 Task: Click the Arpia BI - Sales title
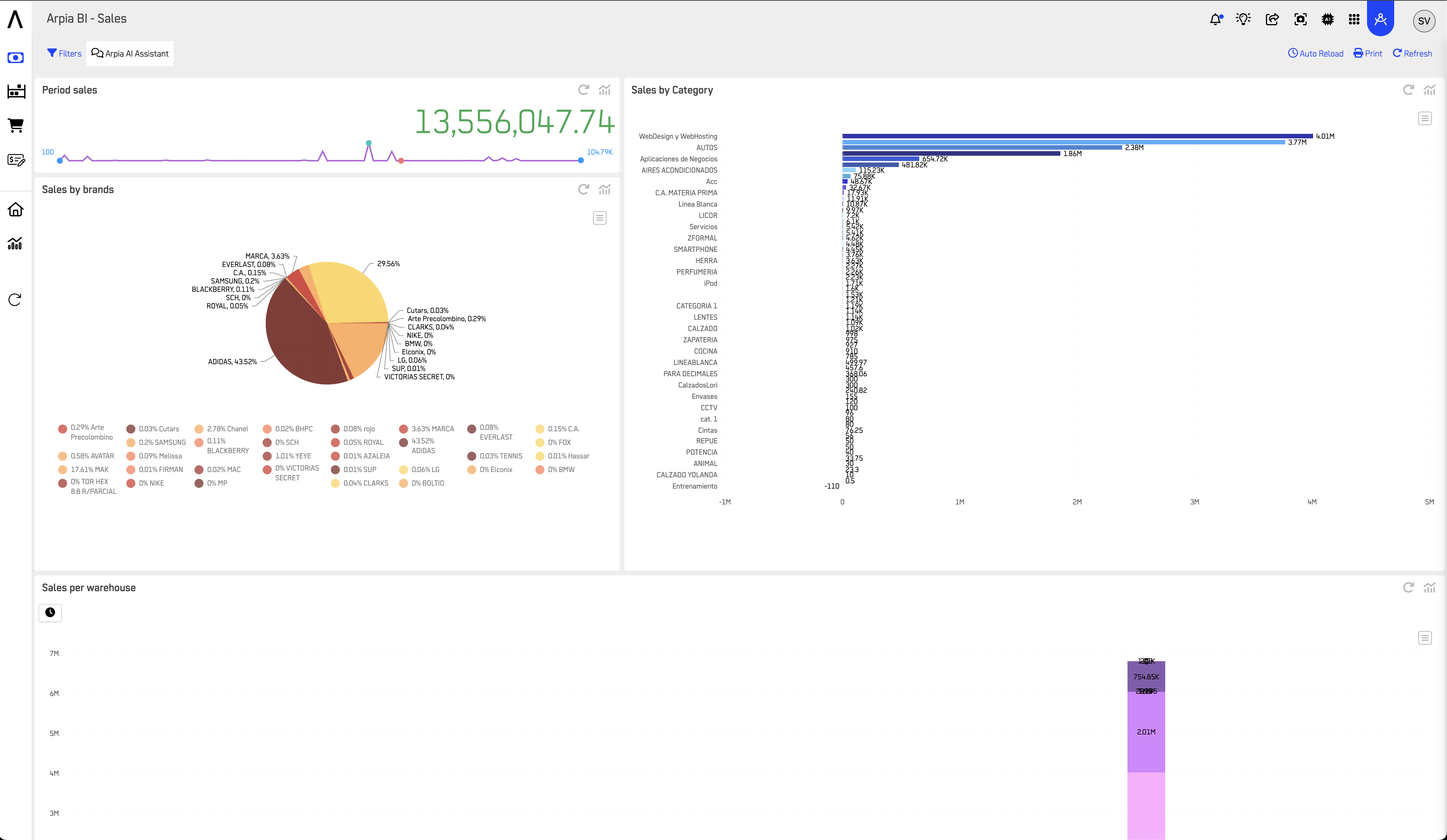pos(87,18)
